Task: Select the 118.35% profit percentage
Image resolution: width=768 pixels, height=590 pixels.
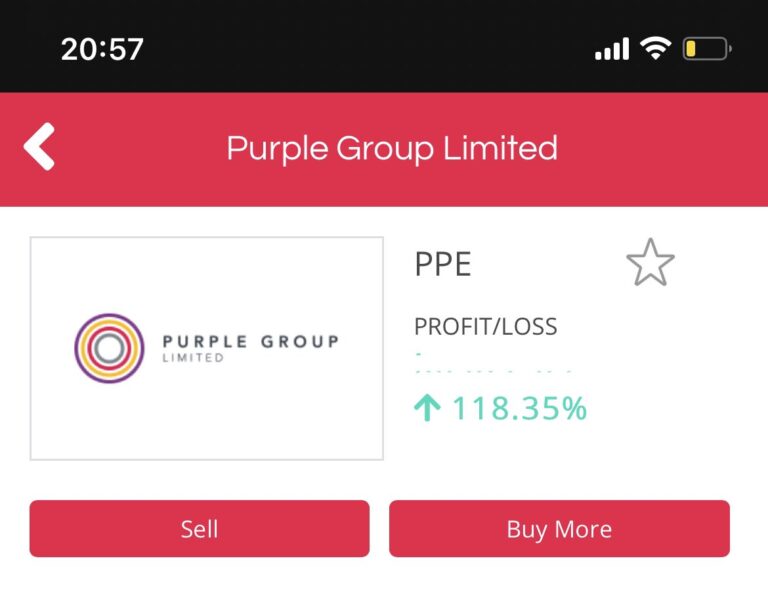Action: [519, 408]
